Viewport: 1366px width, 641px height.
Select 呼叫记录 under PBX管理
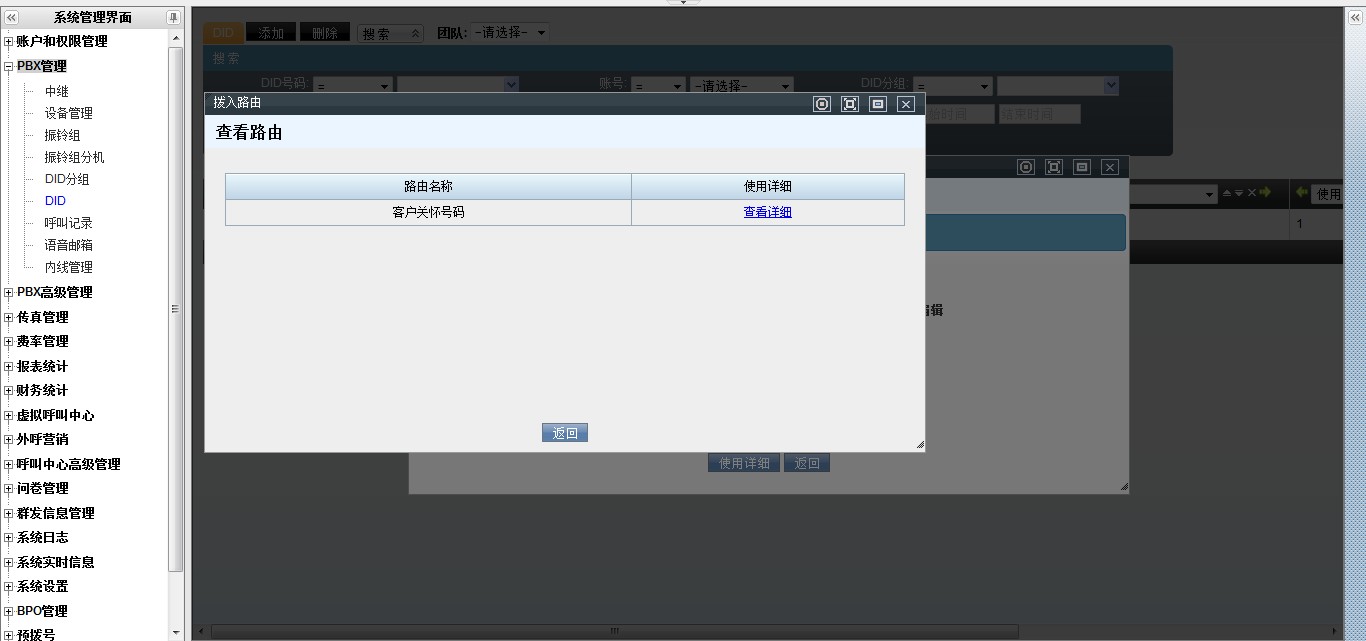68,223
